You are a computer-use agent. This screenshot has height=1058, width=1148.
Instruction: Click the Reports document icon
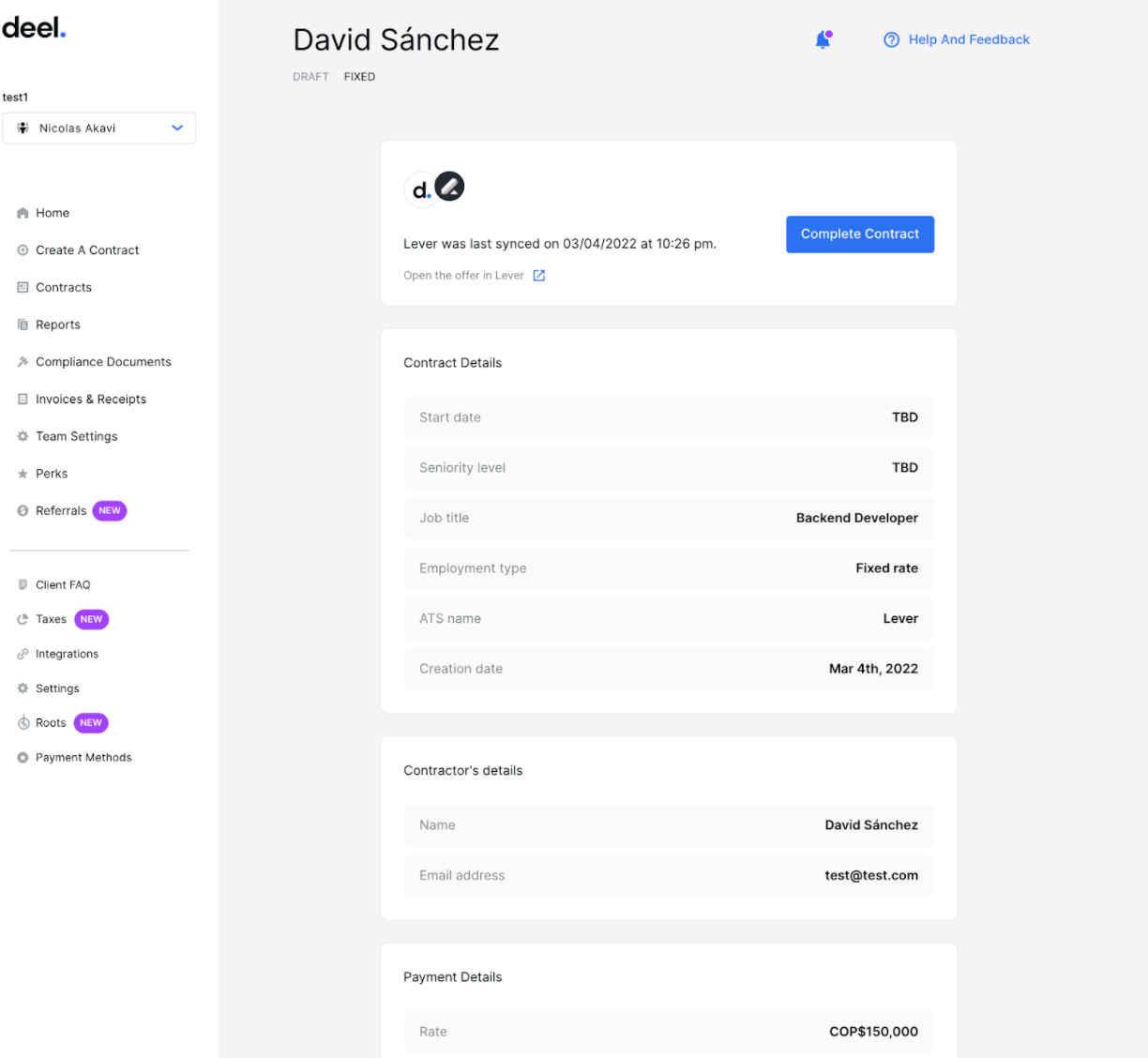tap(23, 325)
